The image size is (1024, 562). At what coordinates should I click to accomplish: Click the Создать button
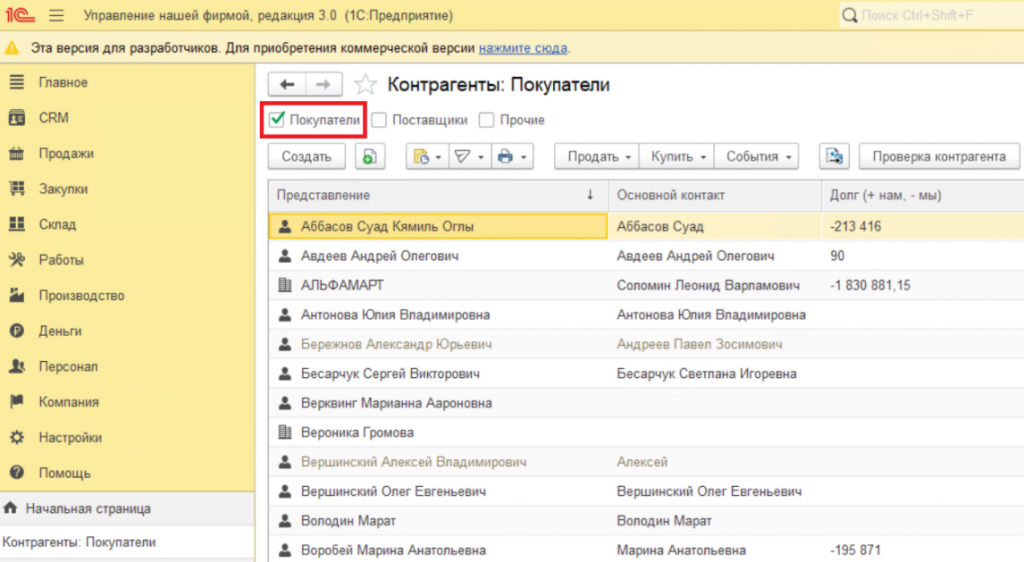(x=306, y=157)
